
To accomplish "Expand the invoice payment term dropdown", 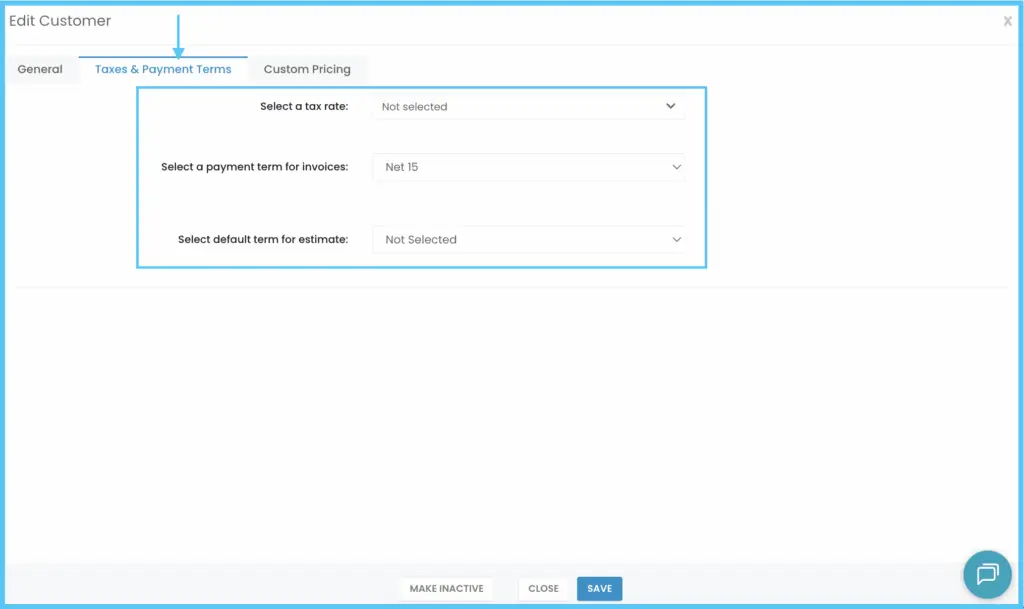I will pos(528,167).
